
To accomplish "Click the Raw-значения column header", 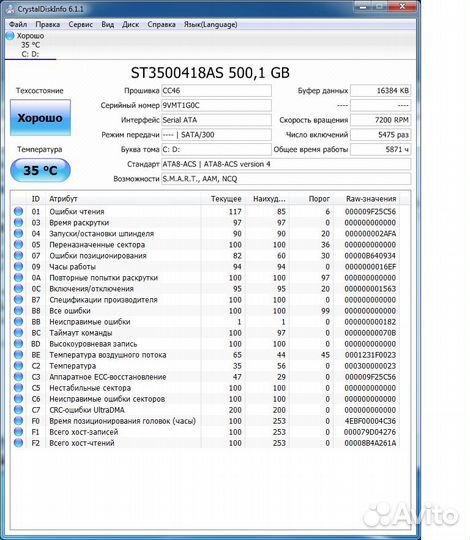I will click(371, 199).
